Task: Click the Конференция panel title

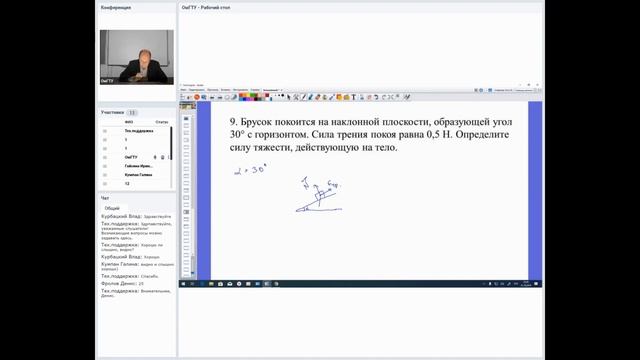Action: point(116,7)
